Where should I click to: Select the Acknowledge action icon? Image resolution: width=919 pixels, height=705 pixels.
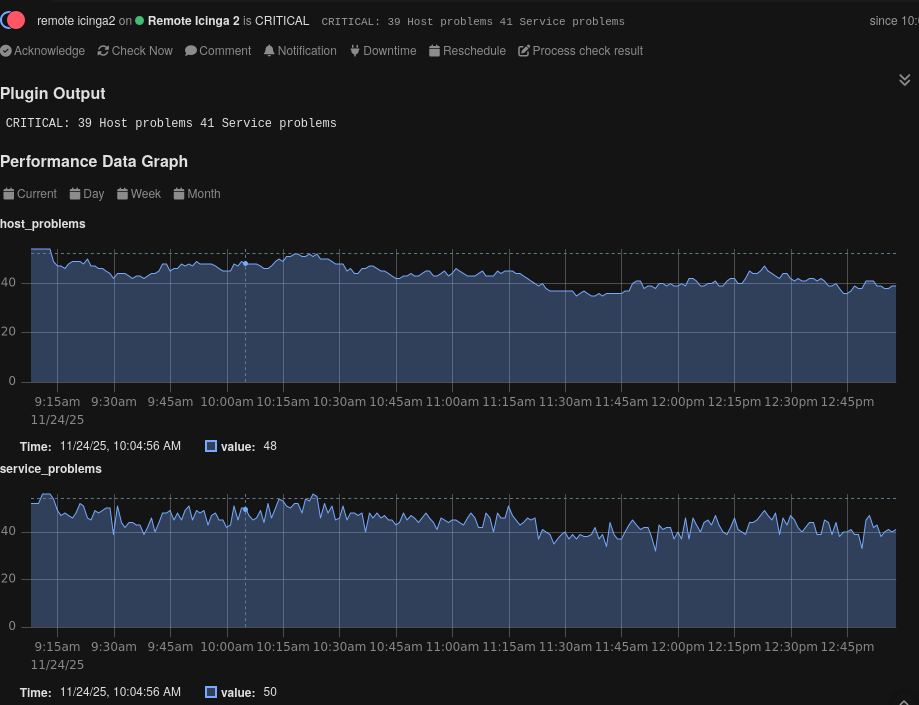tap(7, 50)
